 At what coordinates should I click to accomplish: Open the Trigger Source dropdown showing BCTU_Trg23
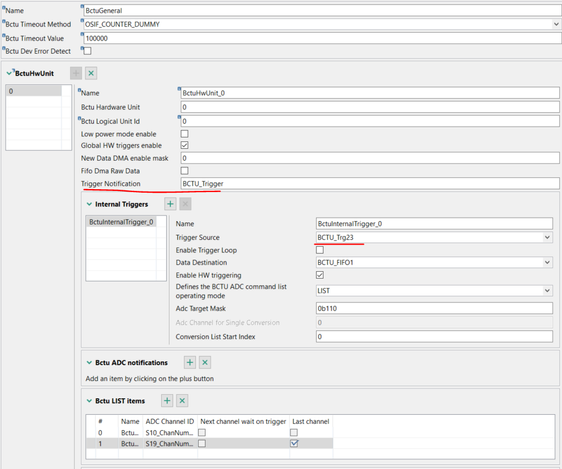547,237
